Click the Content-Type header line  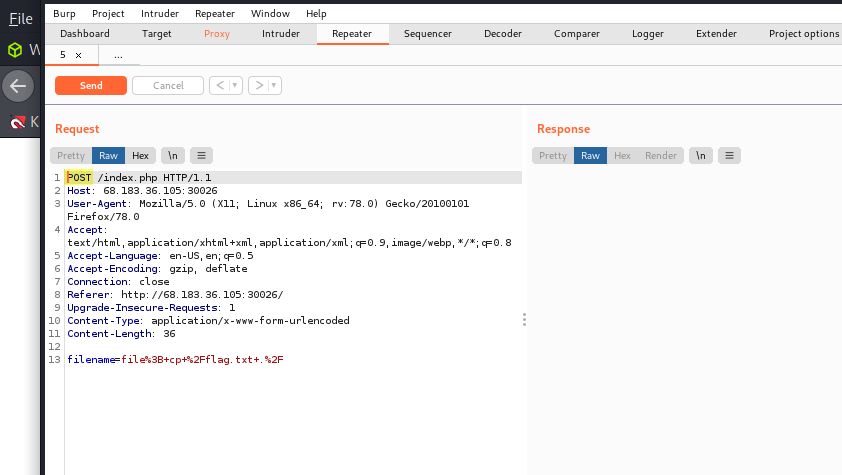(x=208, y=320)
